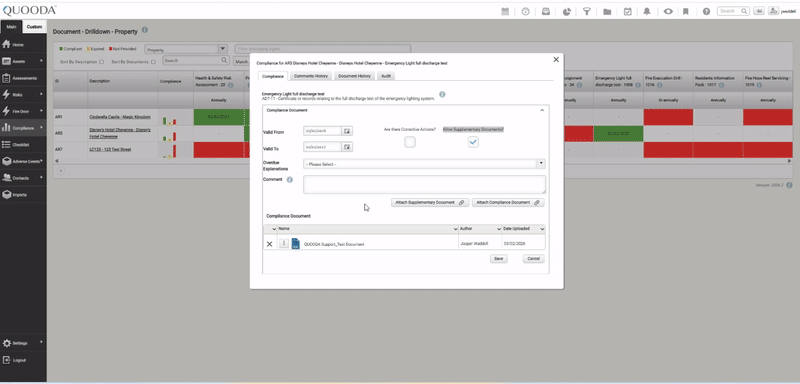Screen dimensions: 800x384
Task: Open the Valid From calendar picker
Action: pyautogui.click(x=347, y=131)
